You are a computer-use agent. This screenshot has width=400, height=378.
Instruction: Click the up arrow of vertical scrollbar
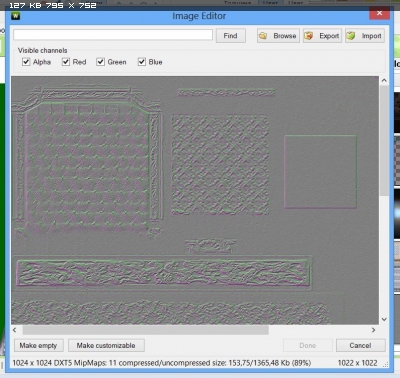pyautogui.click(x=384, y=80)
